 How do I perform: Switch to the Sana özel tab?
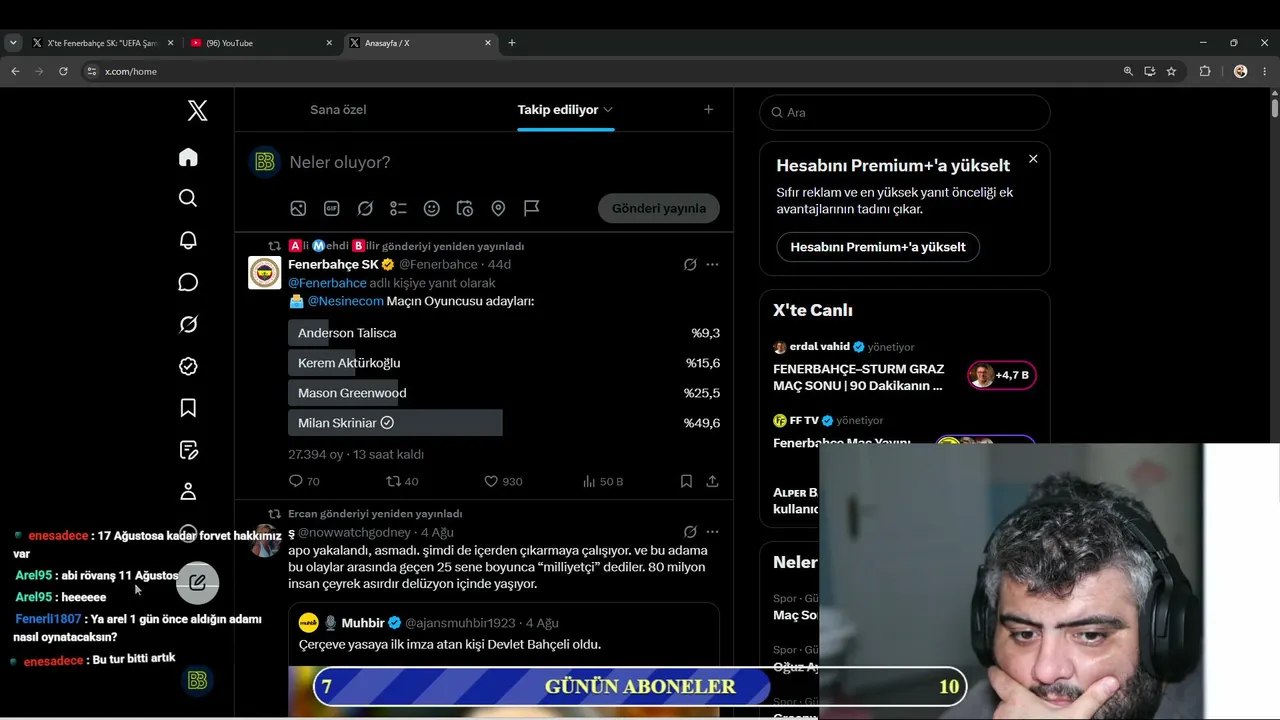338,110
